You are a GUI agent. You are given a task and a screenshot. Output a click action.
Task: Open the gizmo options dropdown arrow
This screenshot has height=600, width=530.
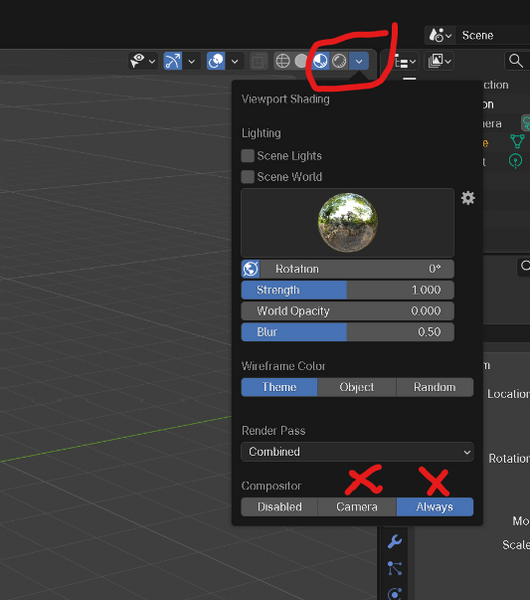[192, 61]
